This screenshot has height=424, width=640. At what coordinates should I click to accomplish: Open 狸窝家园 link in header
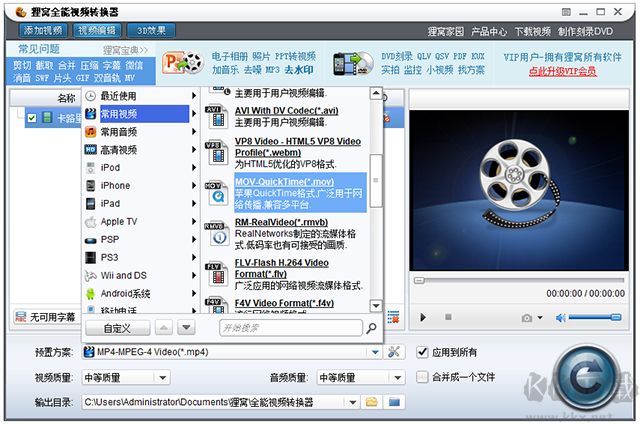(x=446, y=31)
